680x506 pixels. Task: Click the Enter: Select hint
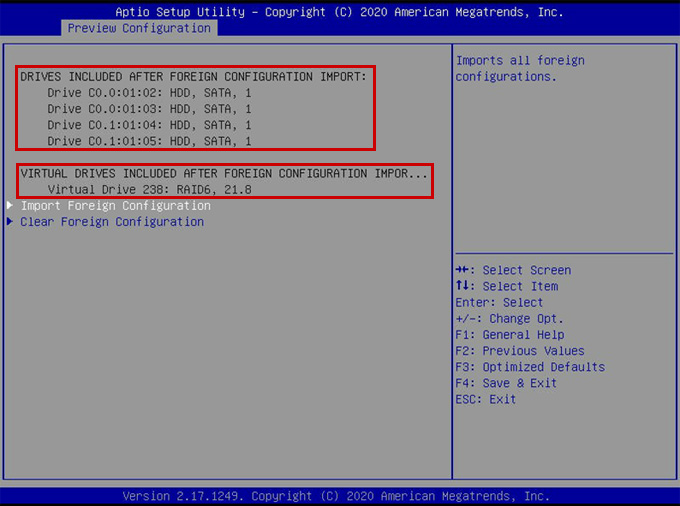[499, 303]
